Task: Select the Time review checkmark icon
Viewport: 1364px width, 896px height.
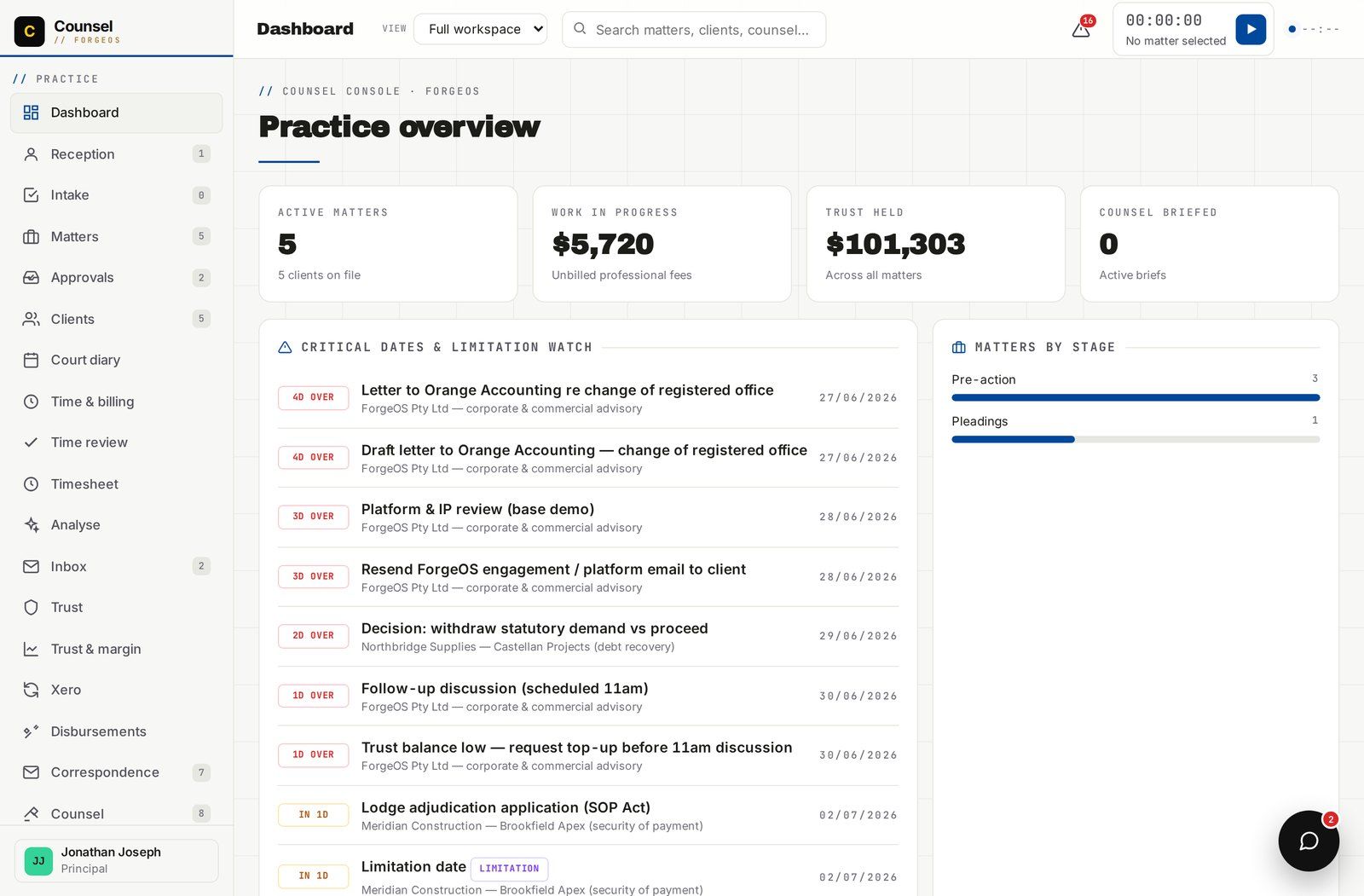Action: point(31,442)
